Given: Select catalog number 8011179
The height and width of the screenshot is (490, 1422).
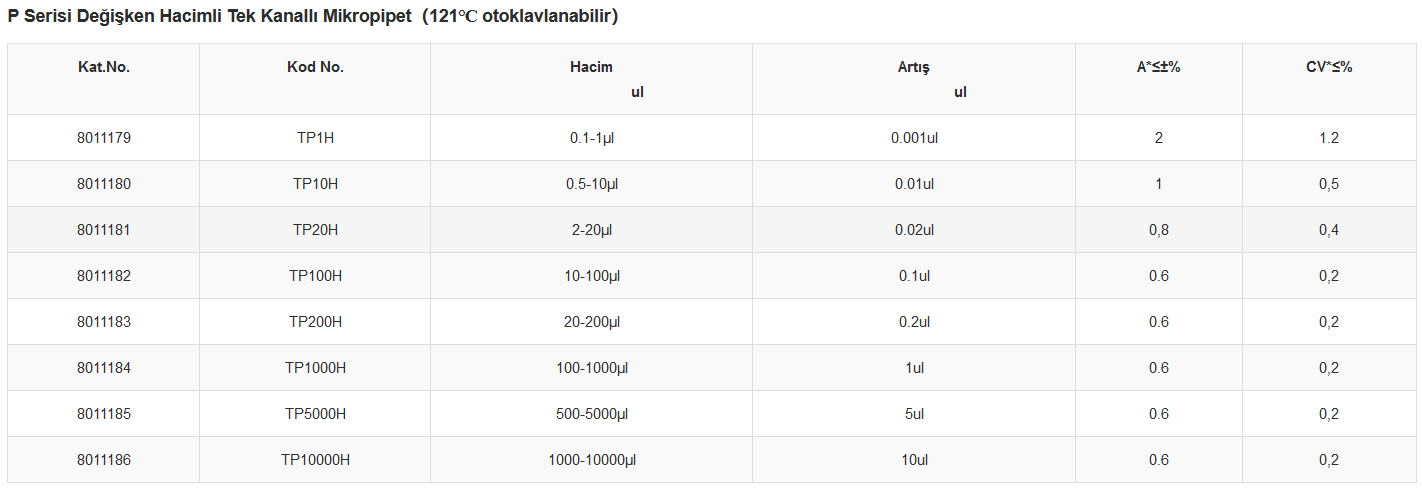Looking at the screenshot, I should (x=104, y=138).
